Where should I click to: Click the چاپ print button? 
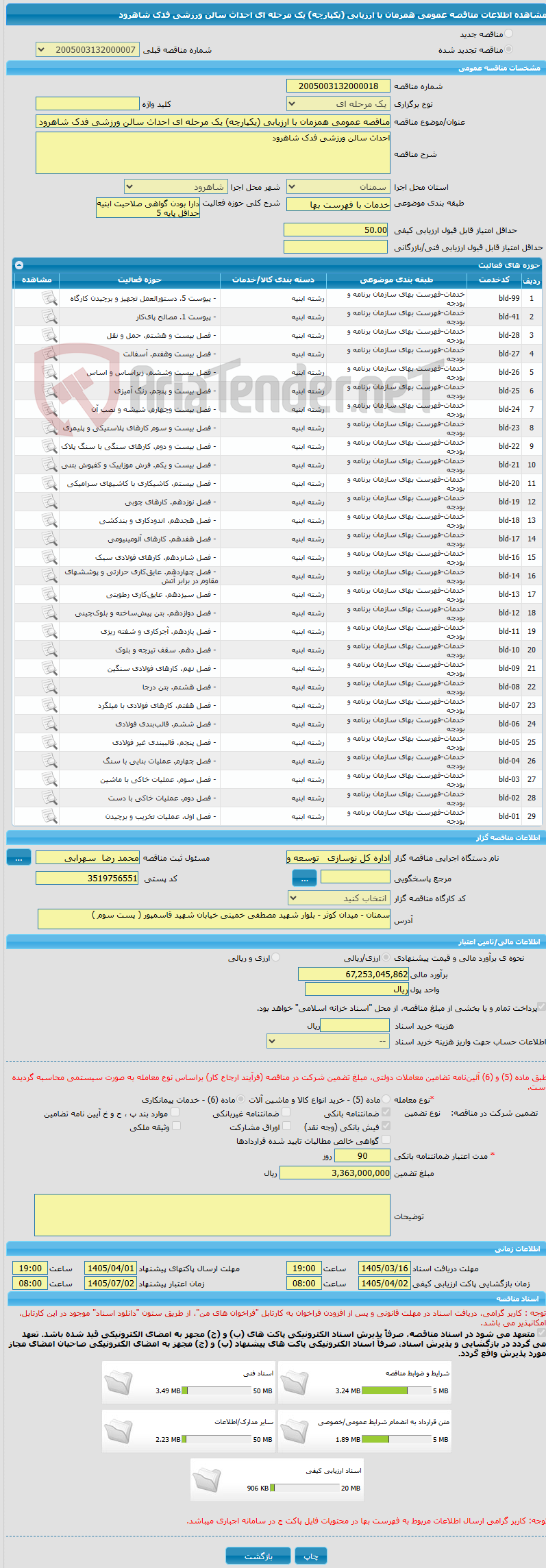pos(311,1556)
